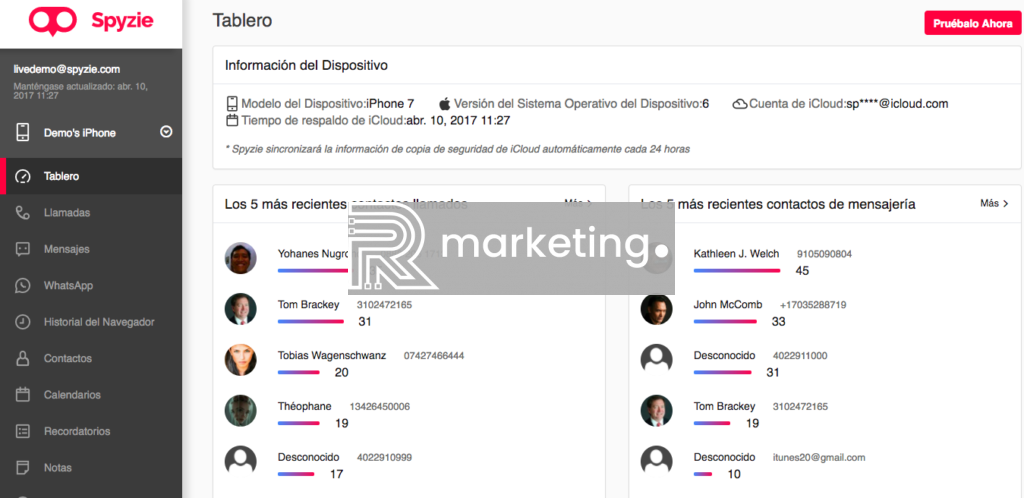Expand the Demo's iPhone device dropdown
The image size is (1024, 498).
tap(166, 132)
